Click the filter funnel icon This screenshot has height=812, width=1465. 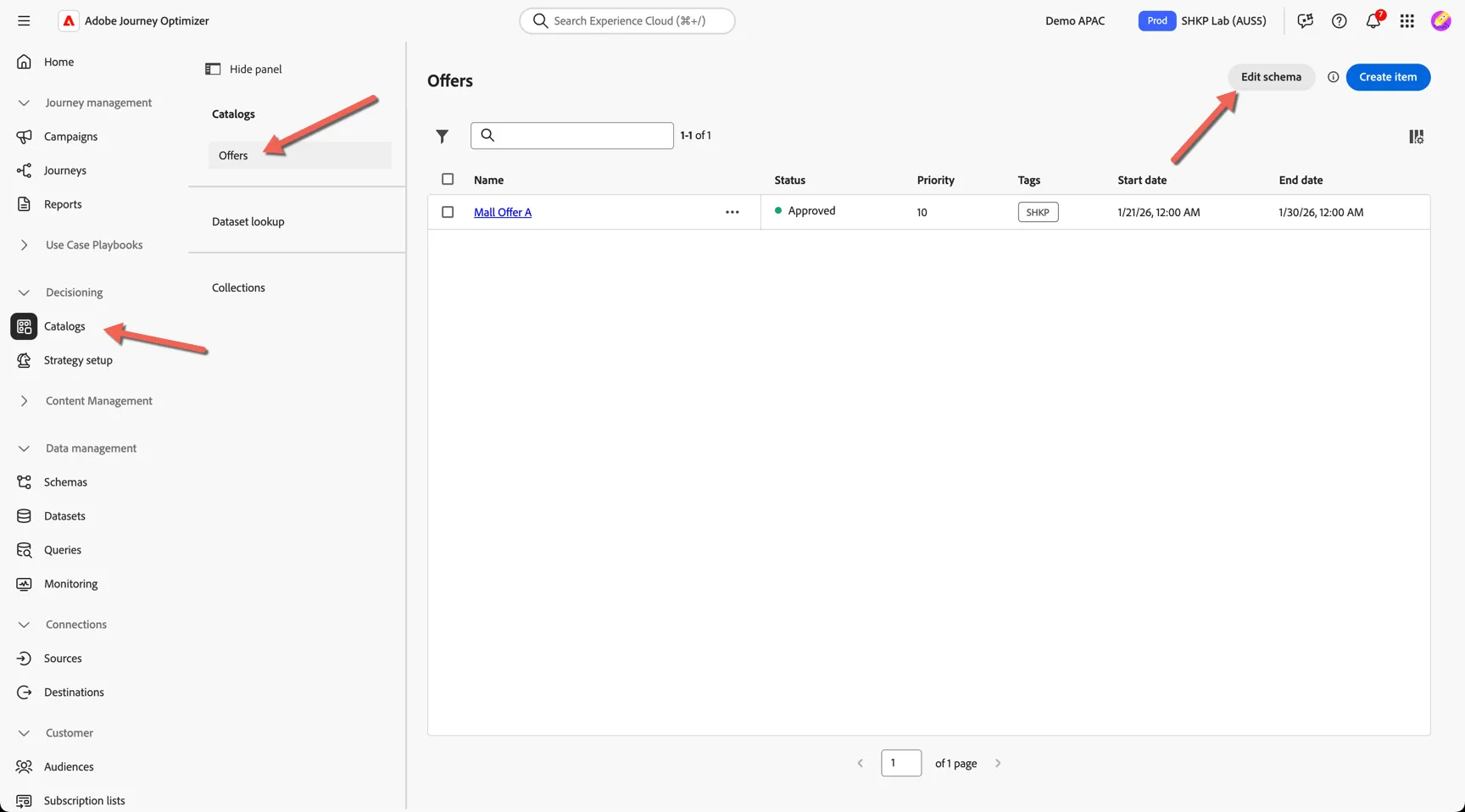[442, 136]
